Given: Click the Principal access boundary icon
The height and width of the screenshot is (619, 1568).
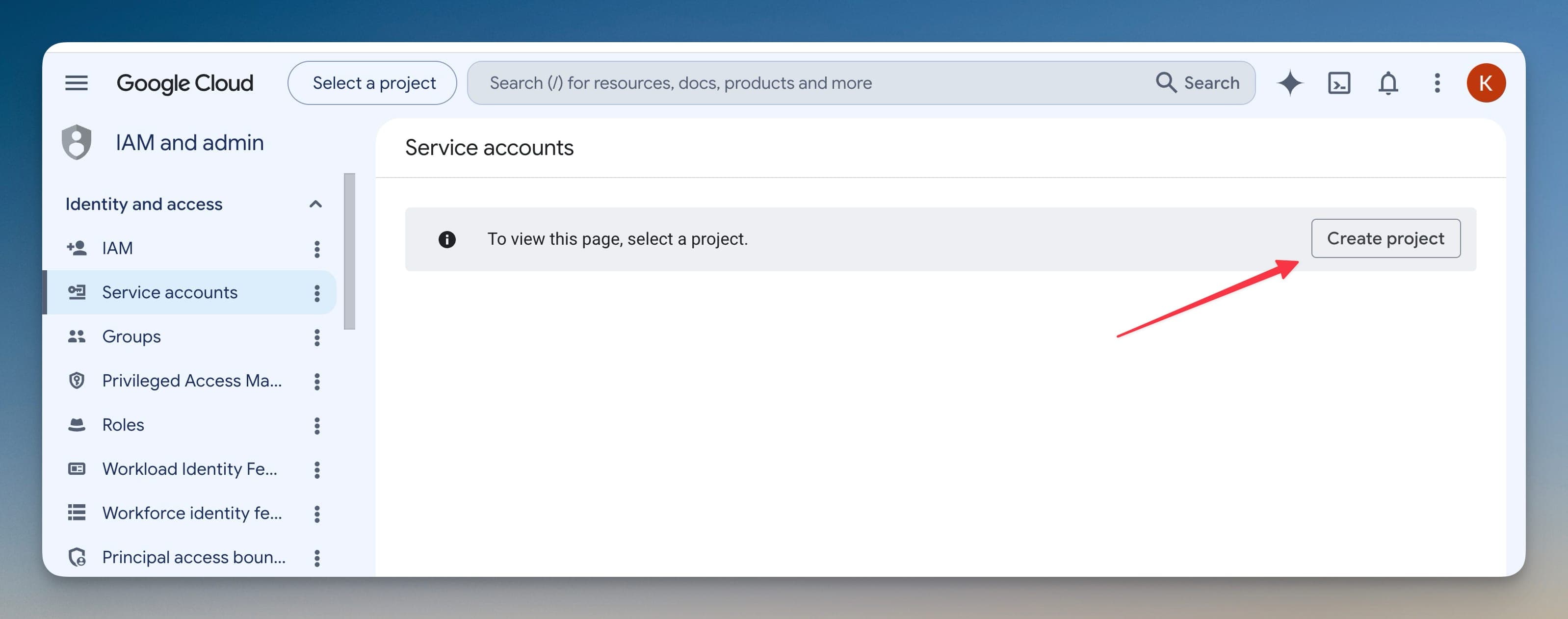Looking at the screenshot, I should [x=77, y=557].
